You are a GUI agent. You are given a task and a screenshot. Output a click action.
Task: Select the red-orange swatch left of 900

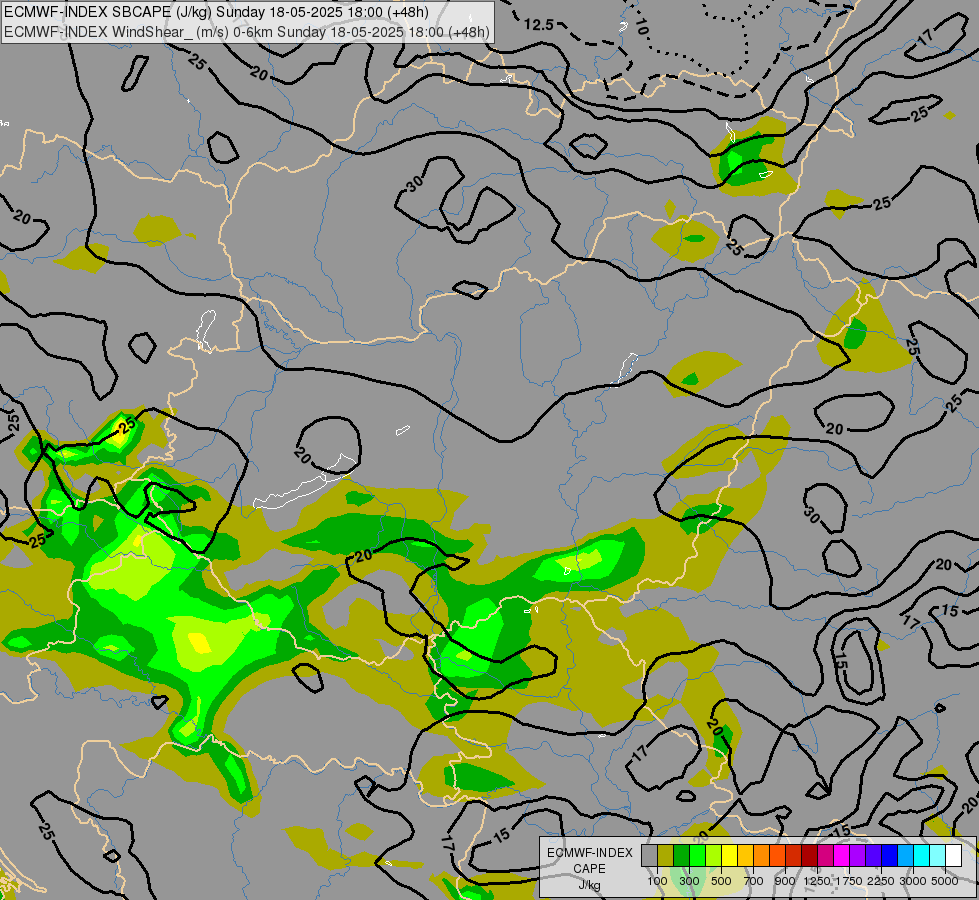777,856
